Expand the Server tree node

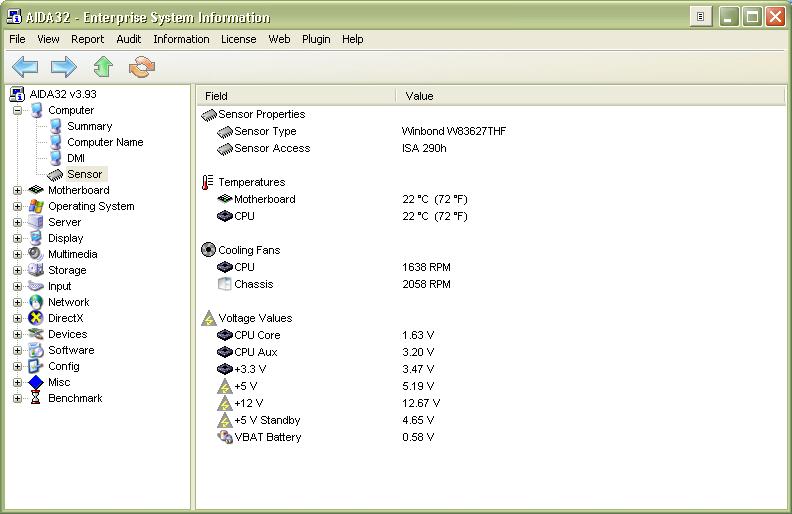click(x=18, y=222)
